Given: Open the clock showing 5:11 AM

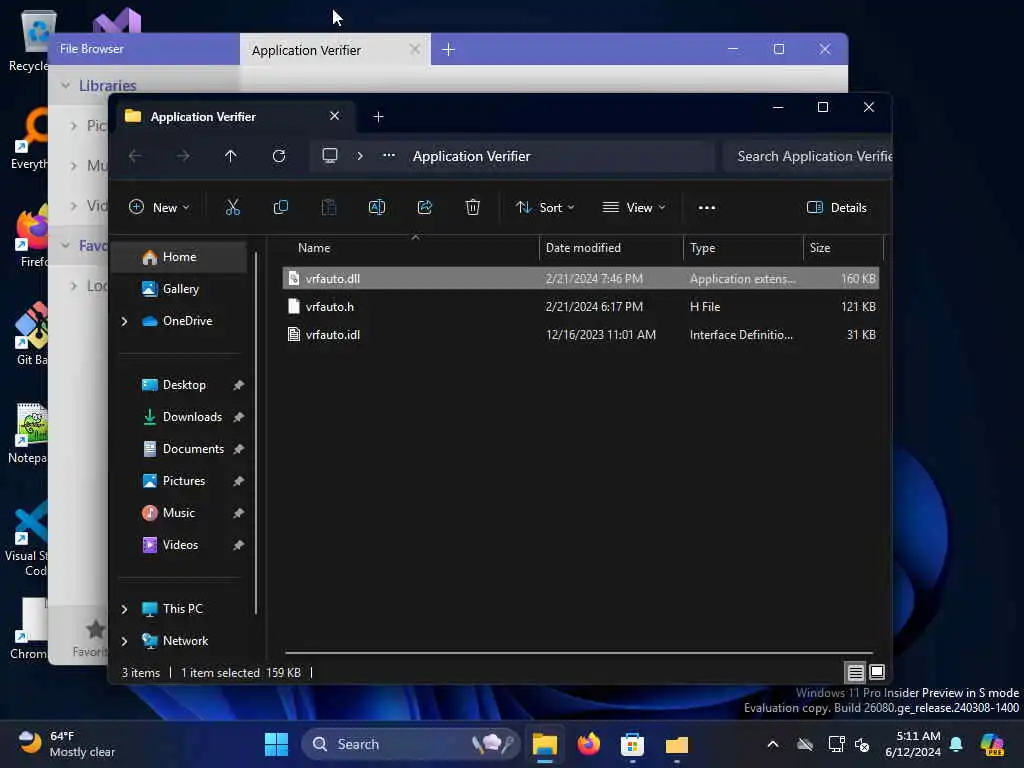Looking at the screenshot, I should coord(912,744).
